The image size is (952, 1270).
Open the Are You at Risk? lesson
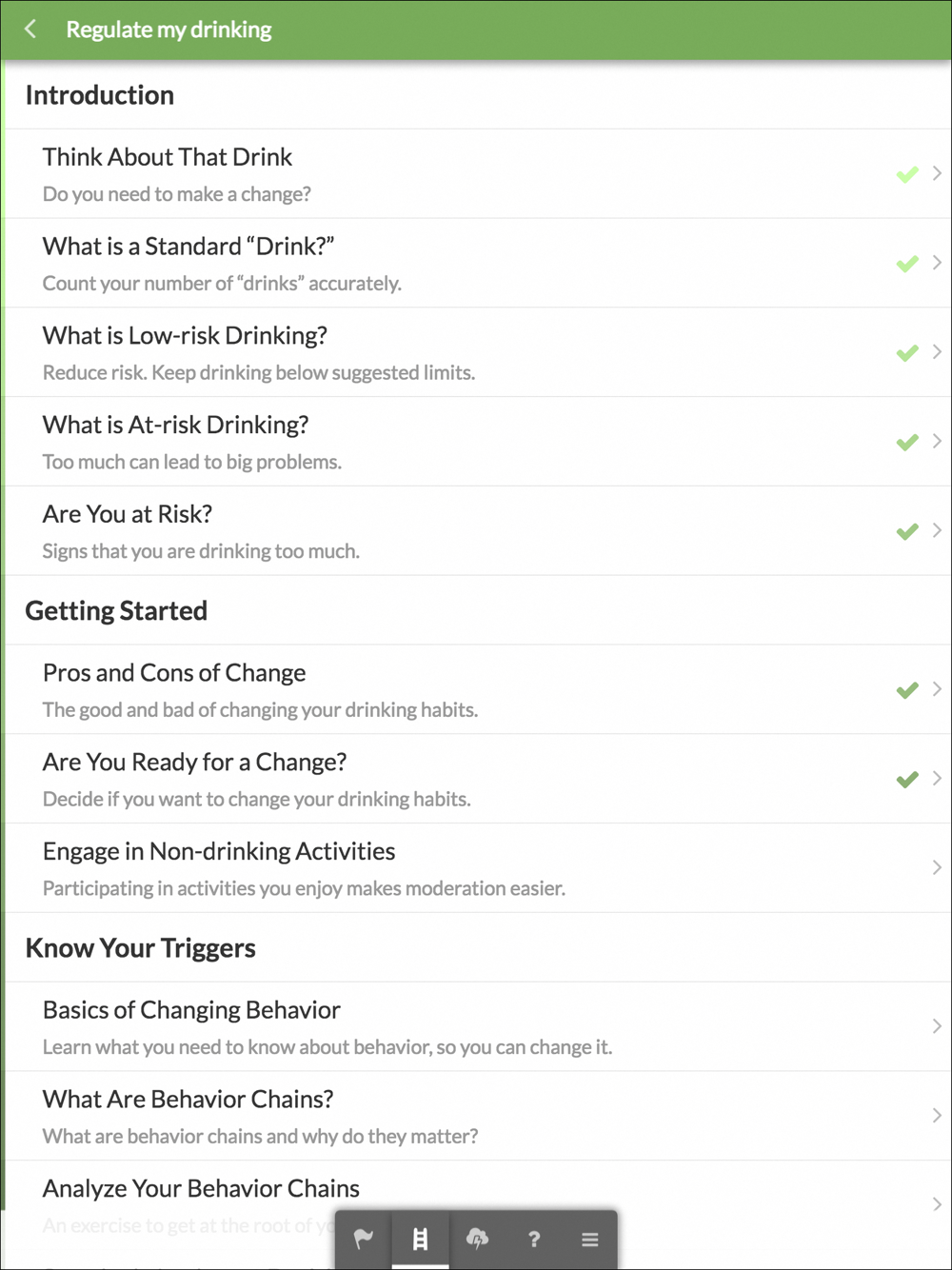pos(128,515)
